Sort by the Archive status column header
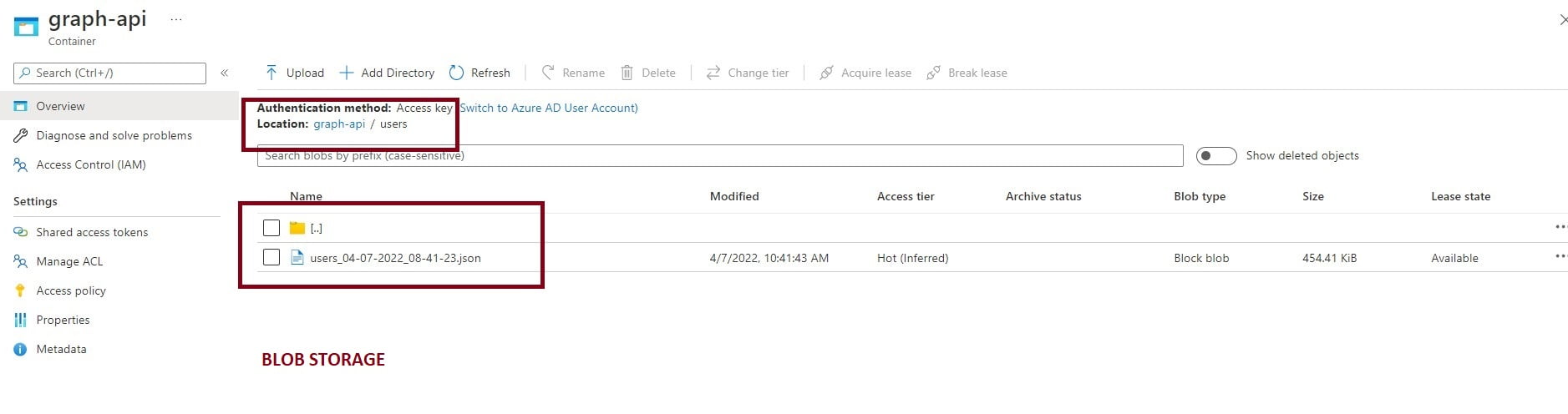The height and width of the screenshot is (414, 1568). (x=1043, y=196)
